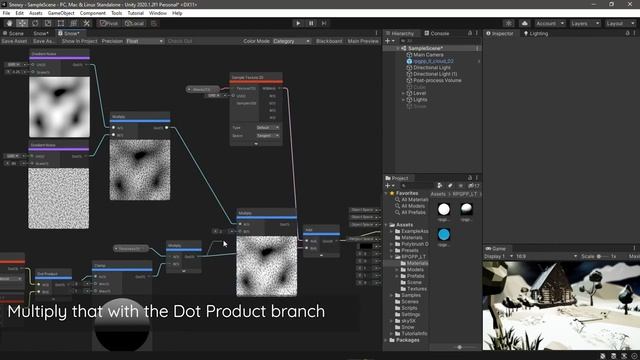Toggle the Blackboard panel
Viewport: 640px width, 360px height.
[329, 41]
